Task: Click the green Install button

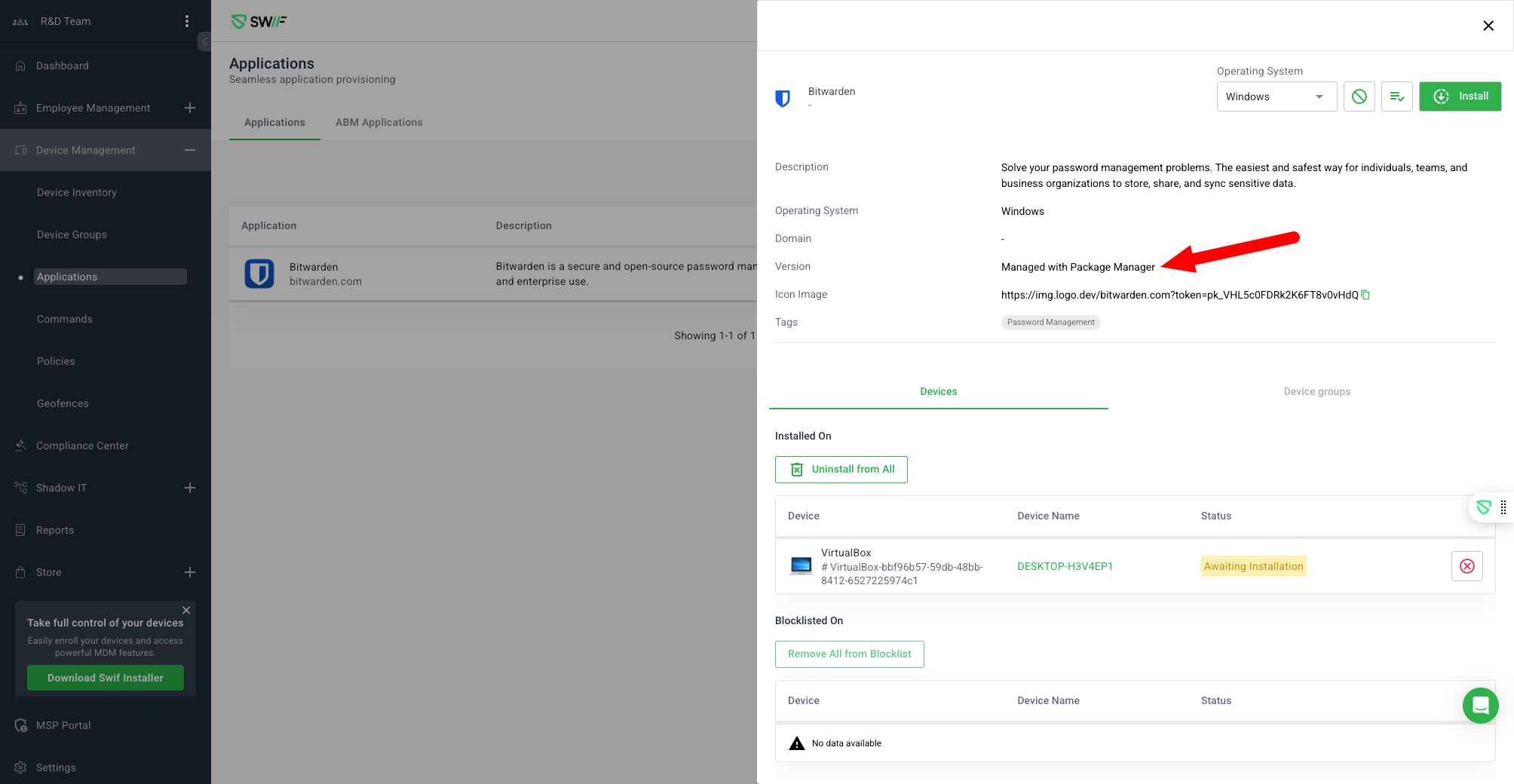Action: (1460, 96)
